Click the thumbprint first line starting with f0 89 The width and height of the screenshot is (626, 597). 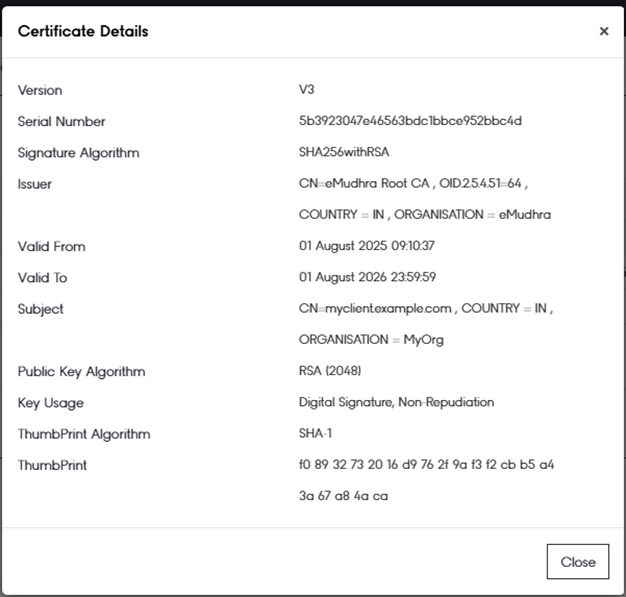[x=427, y=465]
